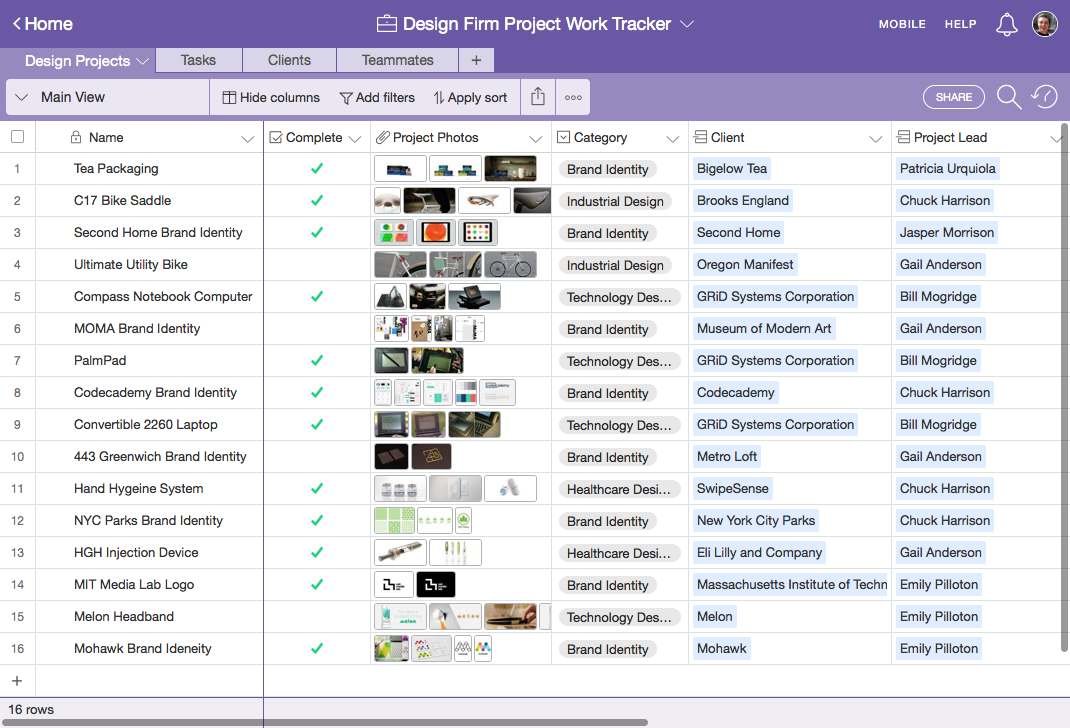1070x728 pixels.
Task: Open Bigelow Tea client record
Action: coord(732,169)
